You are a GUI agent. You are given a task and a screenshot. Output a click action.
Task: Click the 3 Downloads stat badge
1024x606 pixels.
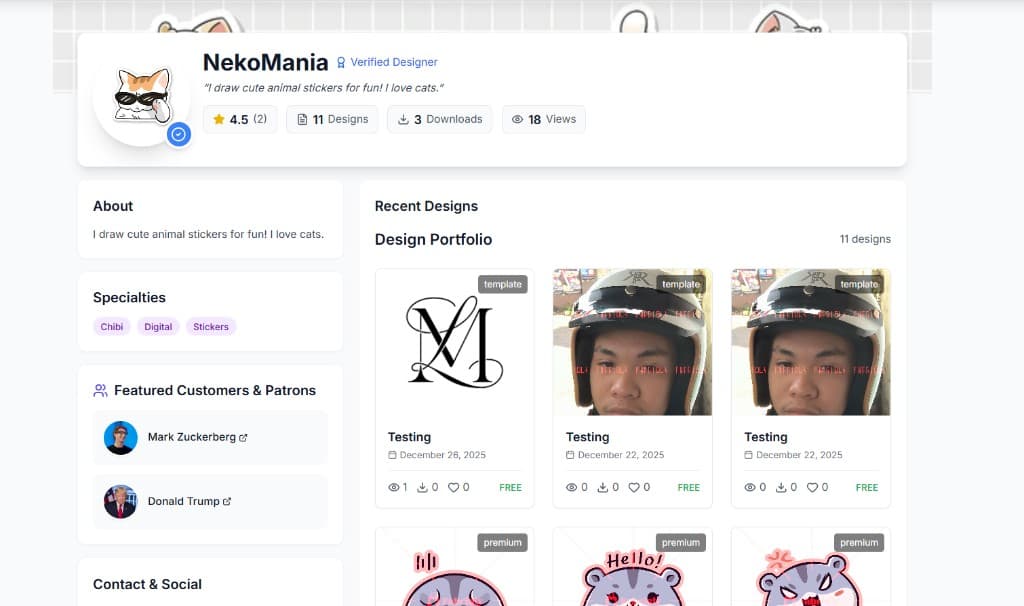click(x=440, y=119)
